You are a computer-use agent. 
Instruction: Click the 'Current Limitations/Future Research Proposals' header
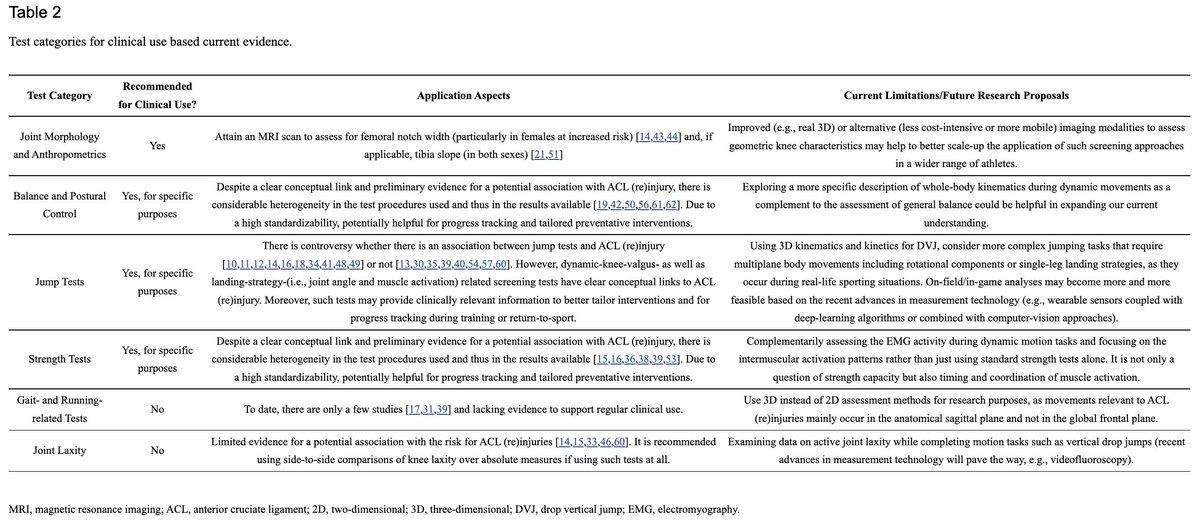pos(957,95)
